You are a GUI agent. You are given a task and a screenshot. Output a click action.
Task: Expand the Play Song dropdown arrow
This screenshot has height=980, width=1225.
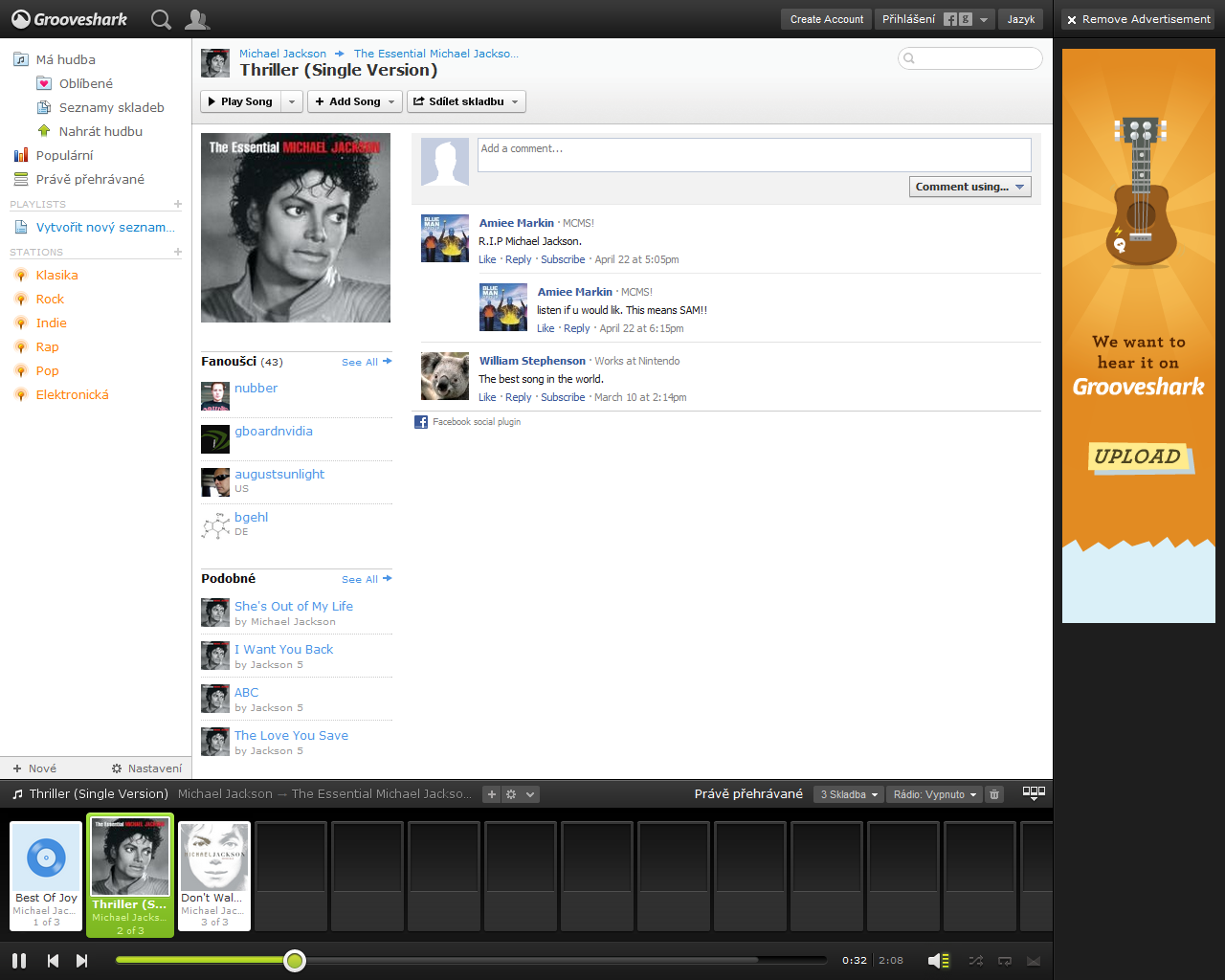coord(292,101)
